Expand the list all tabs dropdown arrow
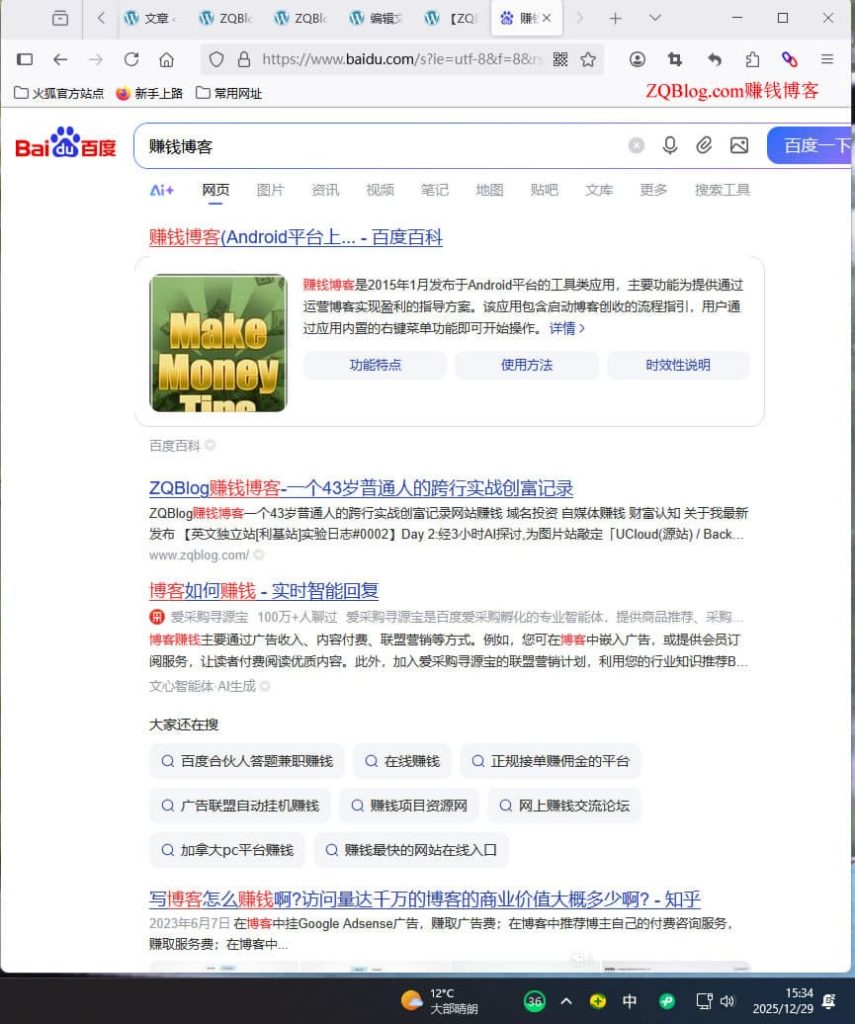855x1024 pixels. [655, 18]
